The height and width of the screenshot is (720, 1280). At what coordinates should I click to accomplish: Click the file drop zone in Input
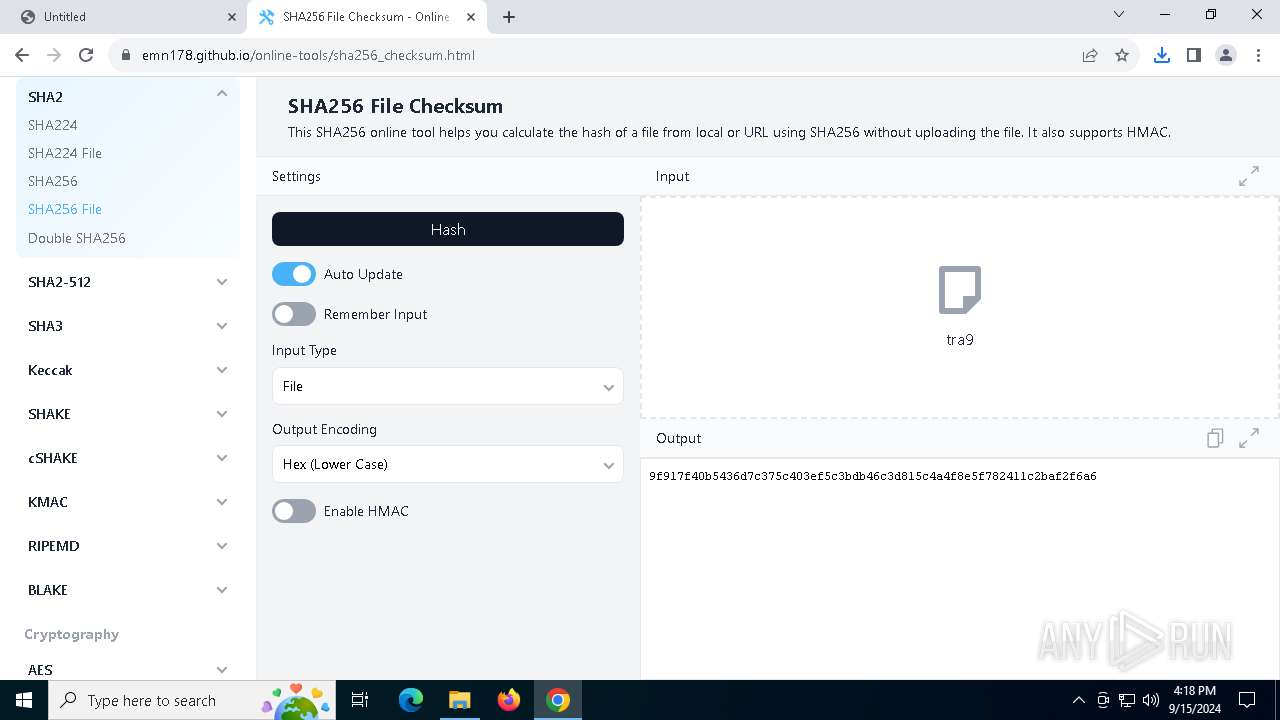point(960,307)
